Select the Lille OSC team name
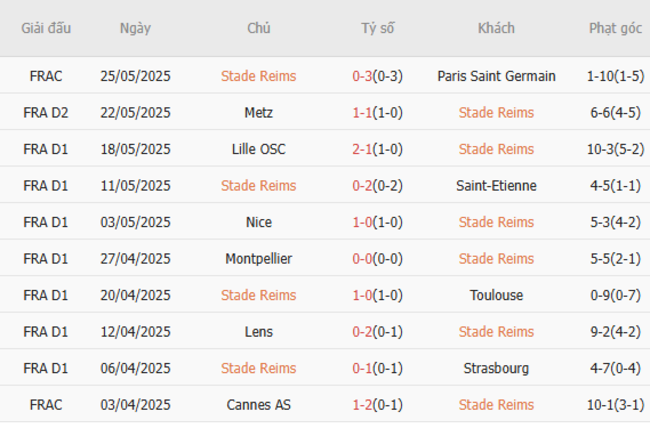Screen dimensions: 650x428 click(x=258, y=149)
